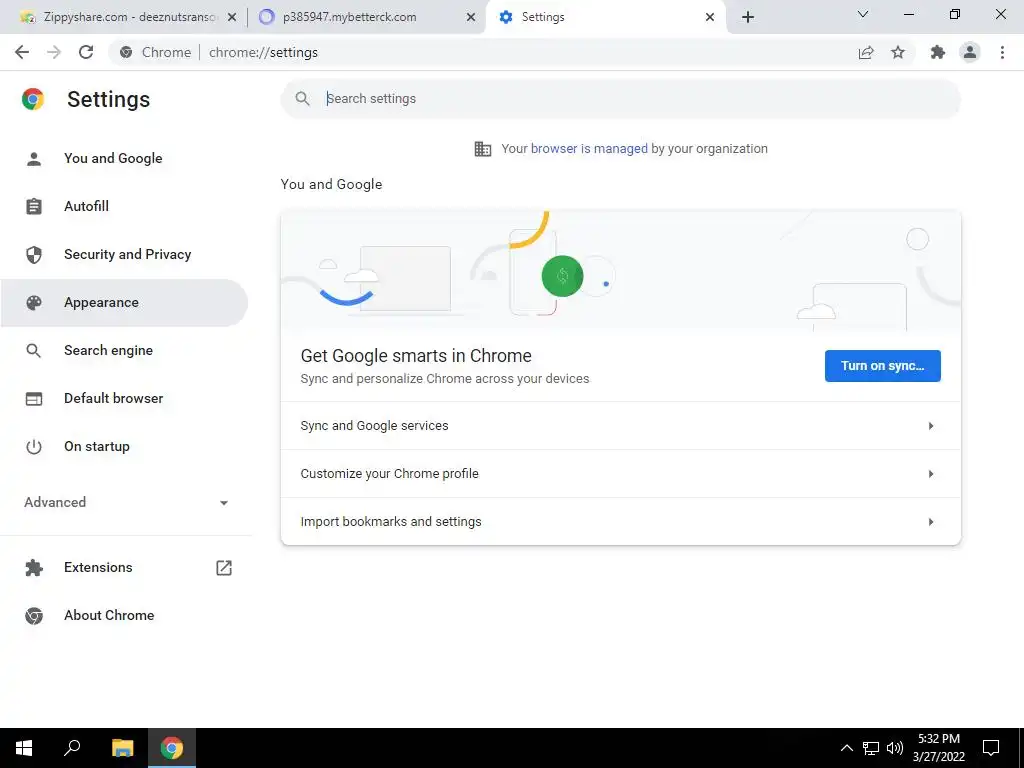
Task: Click the window icon for Default browser
Action: tap(34, 398)
